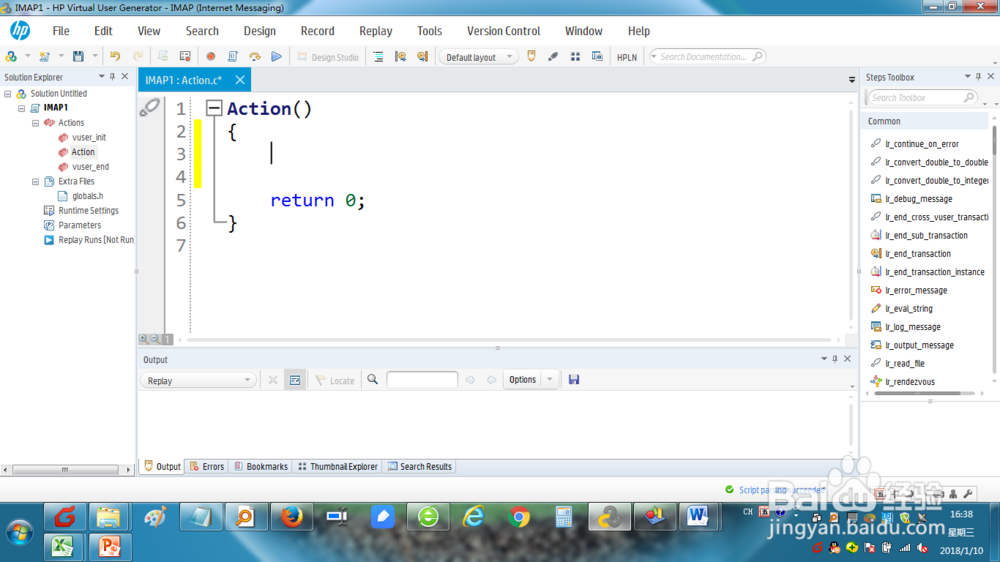Collapse the Actions tree node
The width and height of the screenshot is (1000, 562).
[x=36, y=123]
